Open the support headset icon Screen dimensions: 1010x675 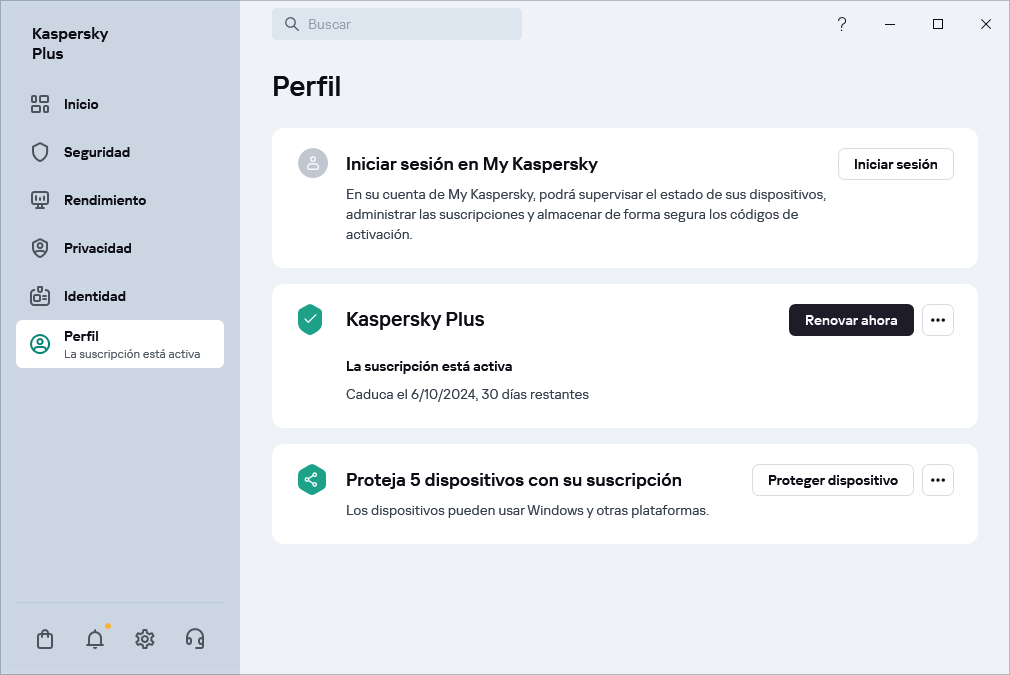[195, 639]
